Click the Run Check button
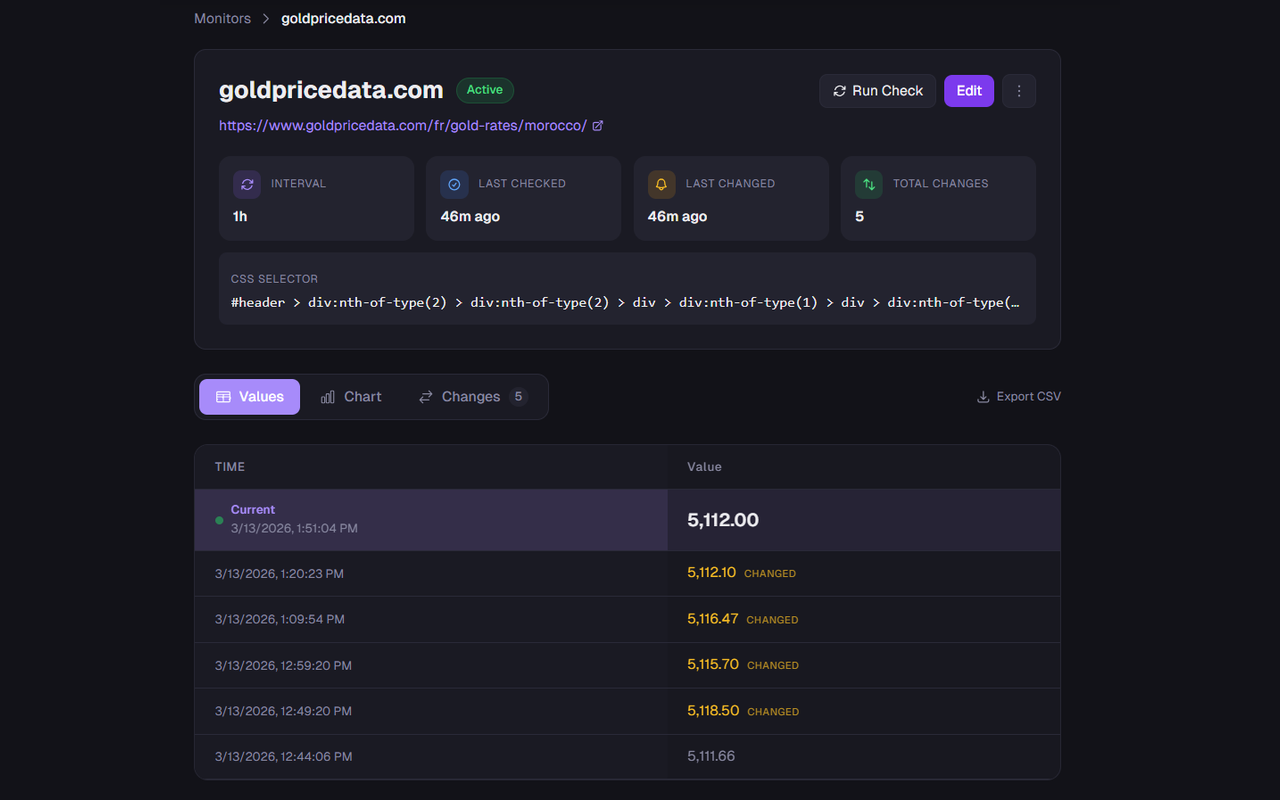 pos(878,91)
